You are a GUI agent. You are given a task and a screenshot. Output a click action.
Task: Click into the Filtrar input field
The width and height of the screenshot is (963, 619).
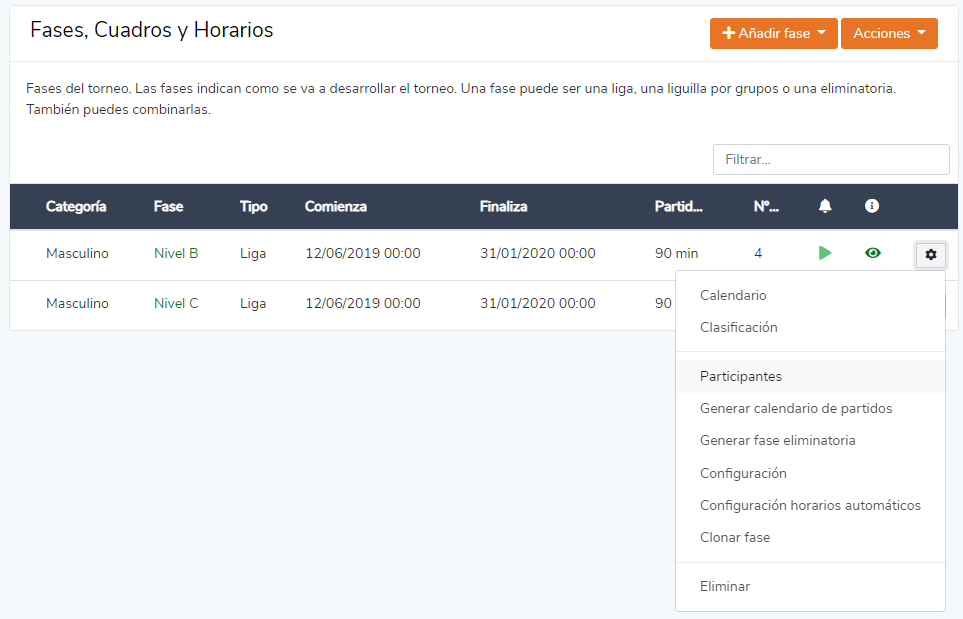tap(831, 160)
